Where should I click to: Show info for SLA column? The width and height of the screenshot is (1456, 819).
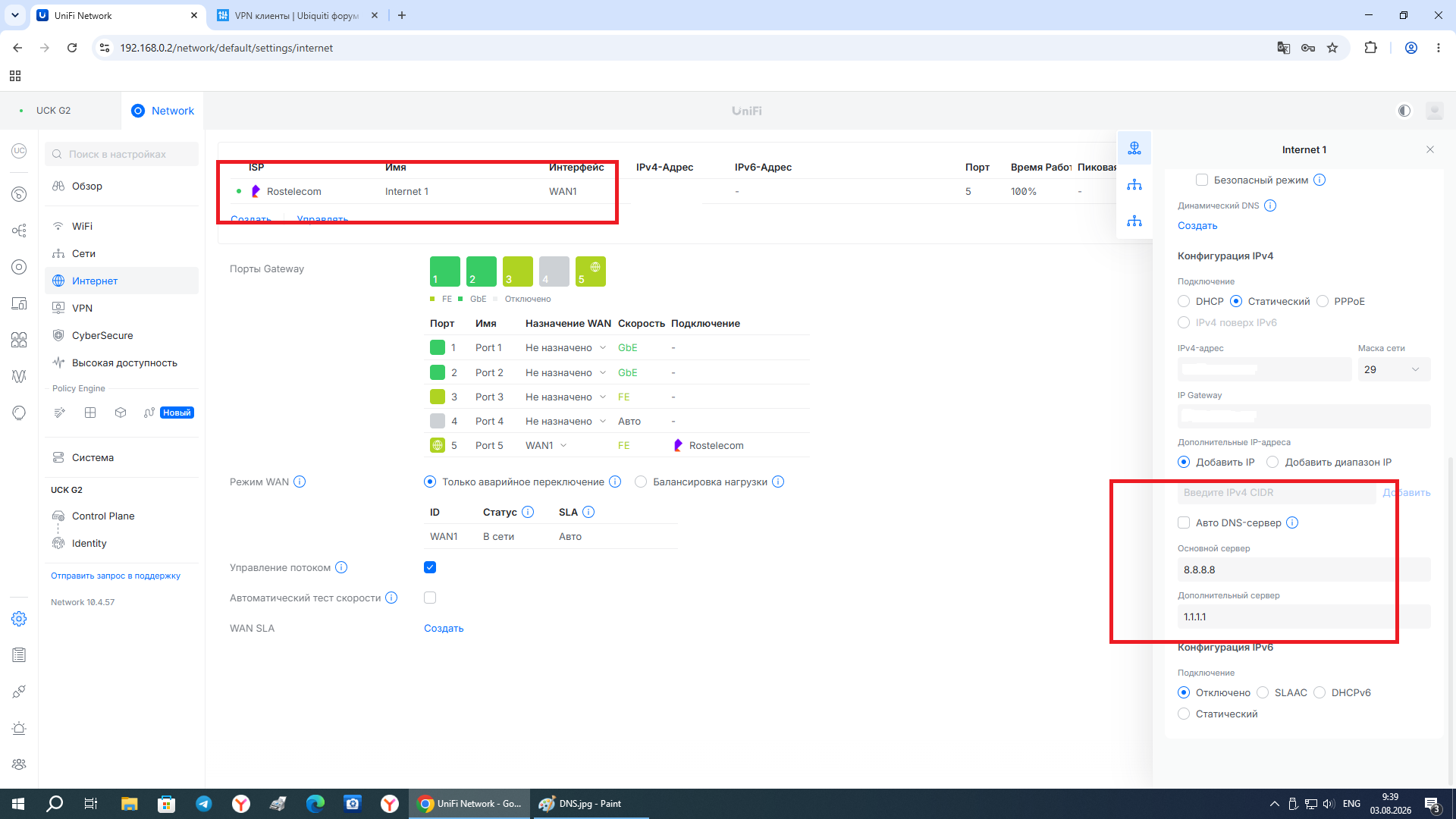click(588, 512)
